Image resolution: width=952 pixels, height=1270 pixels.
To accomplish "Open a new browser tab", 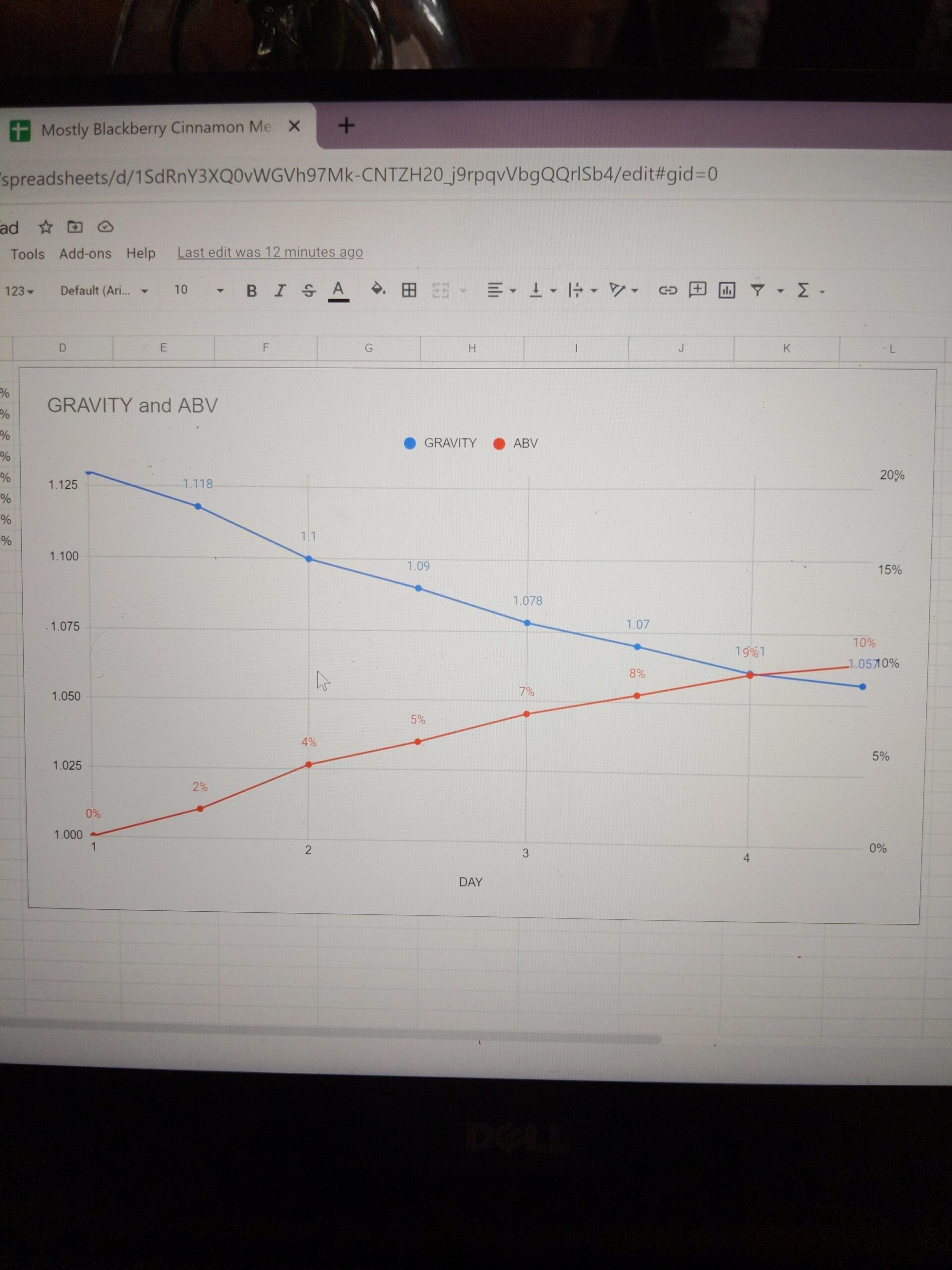I will [346, 125].
